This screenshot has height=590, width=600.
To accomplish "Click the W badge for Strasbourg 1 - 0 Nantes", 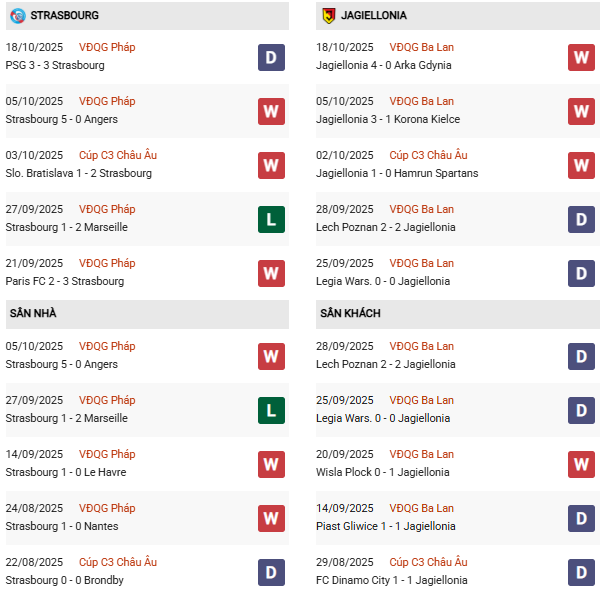I will (x=271, y=518).
